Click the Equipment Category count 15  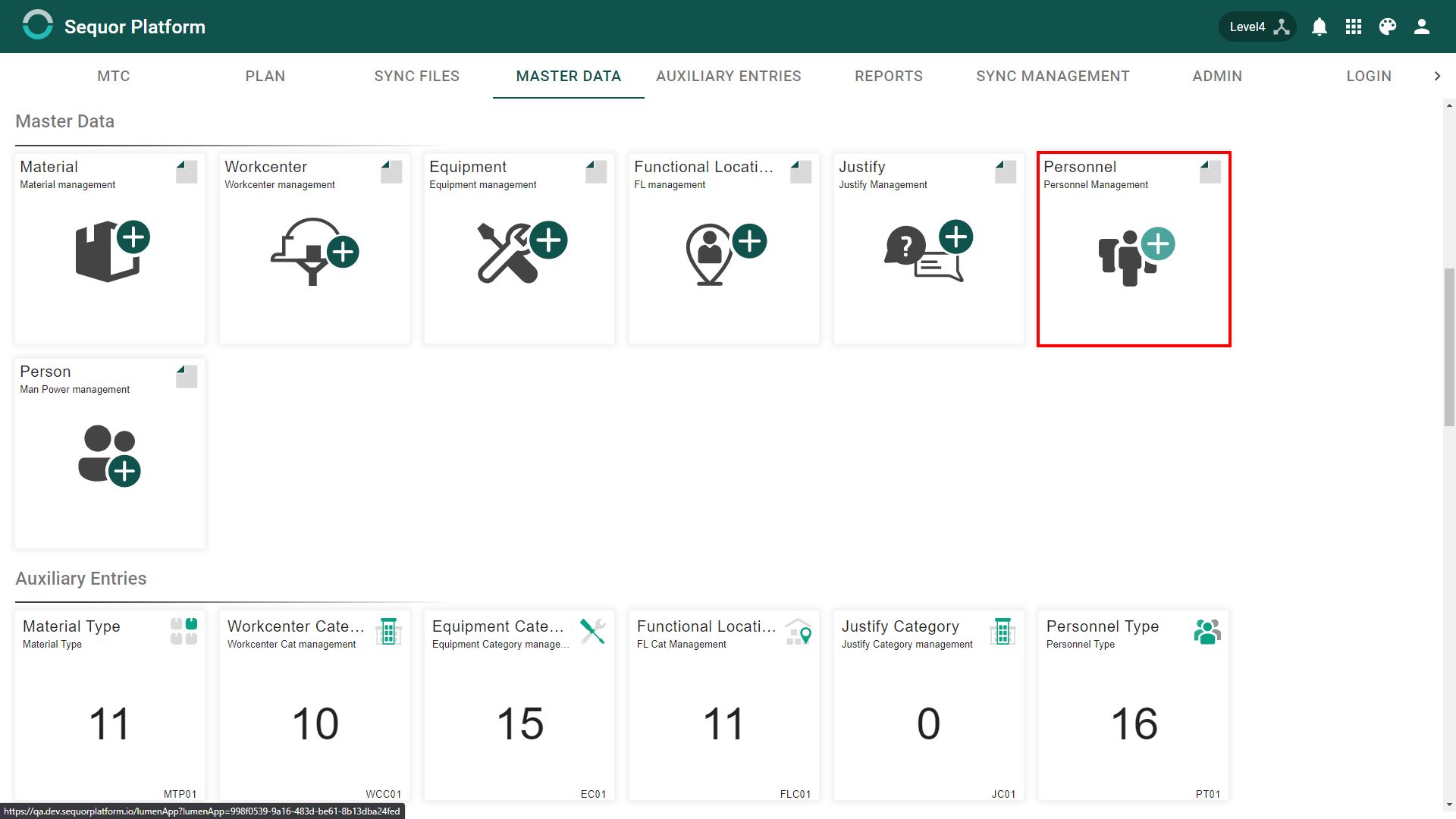[520, 723]
